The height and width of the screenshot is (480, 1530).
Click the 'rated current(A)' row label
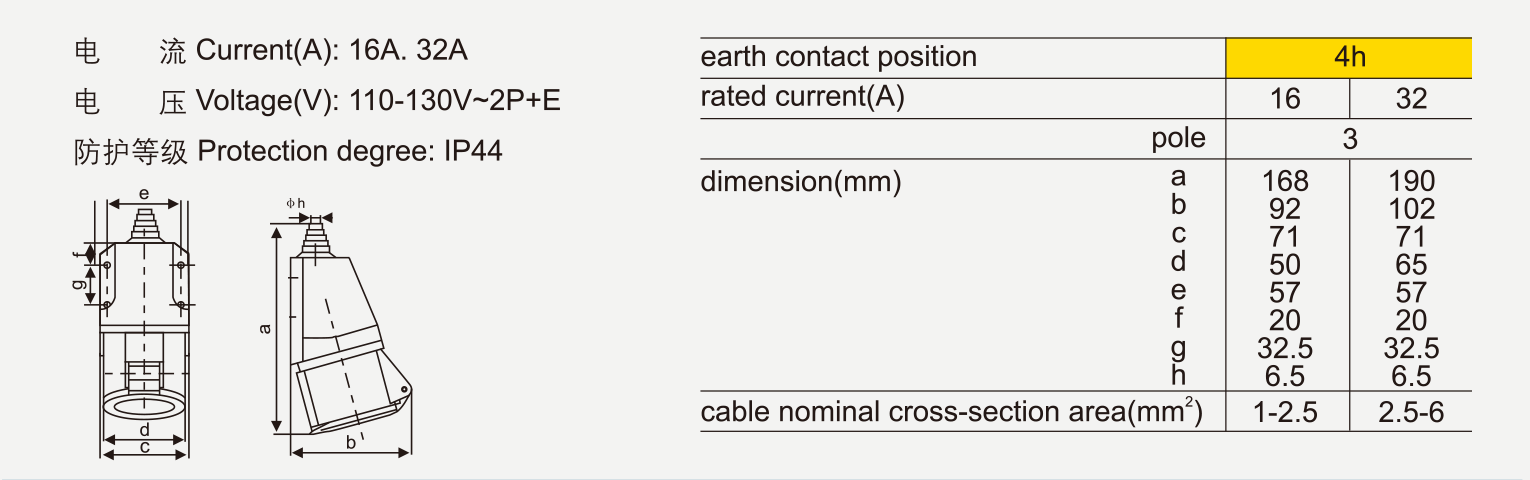click(802, 97)
